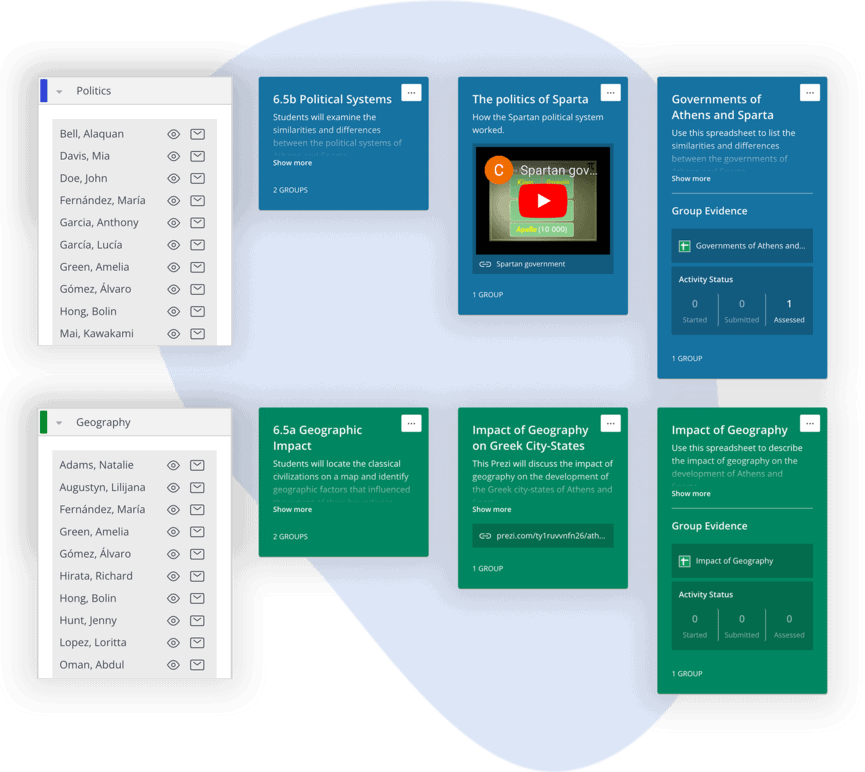This screenshot has width=865, height=772.
Task: Expand Show more on Governments of Athens card
Action: tap(691, 179)
